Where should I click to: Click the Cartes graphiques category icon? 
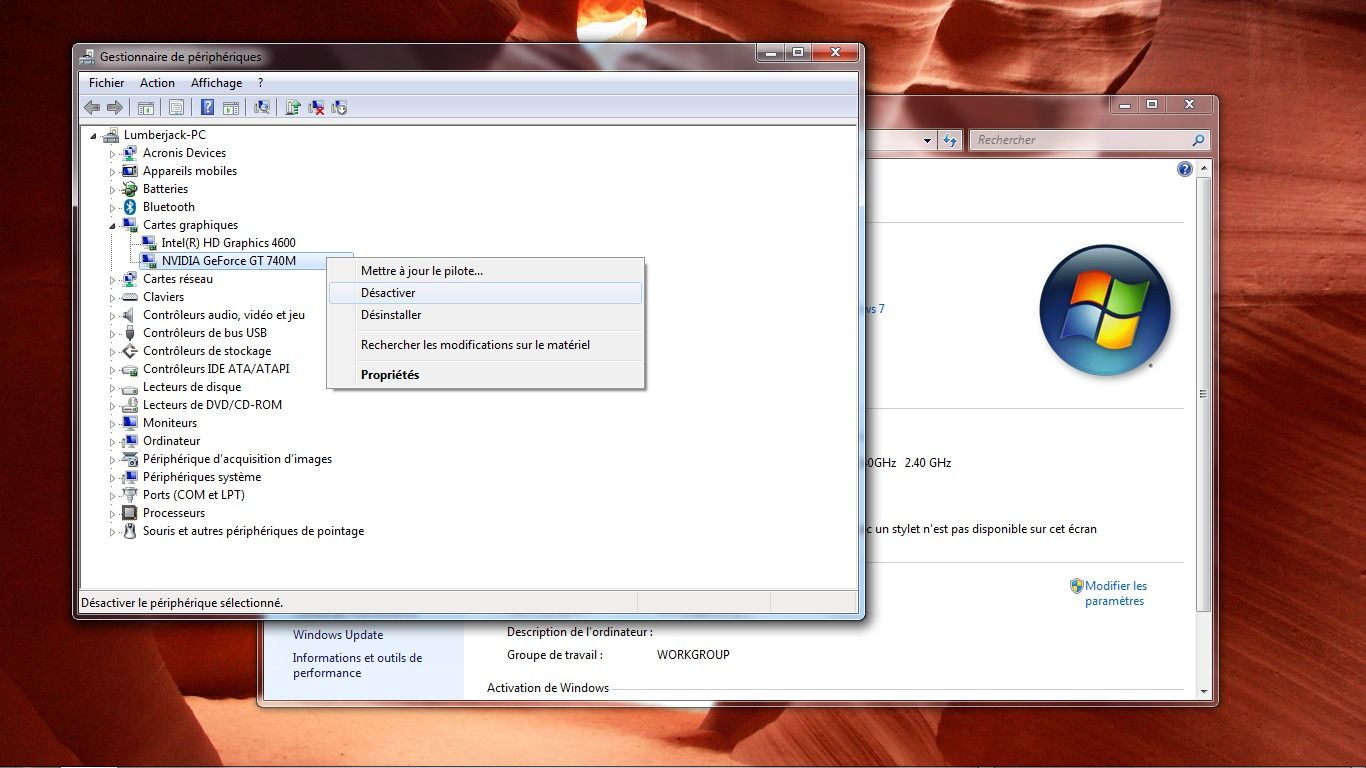click(129, 225)
